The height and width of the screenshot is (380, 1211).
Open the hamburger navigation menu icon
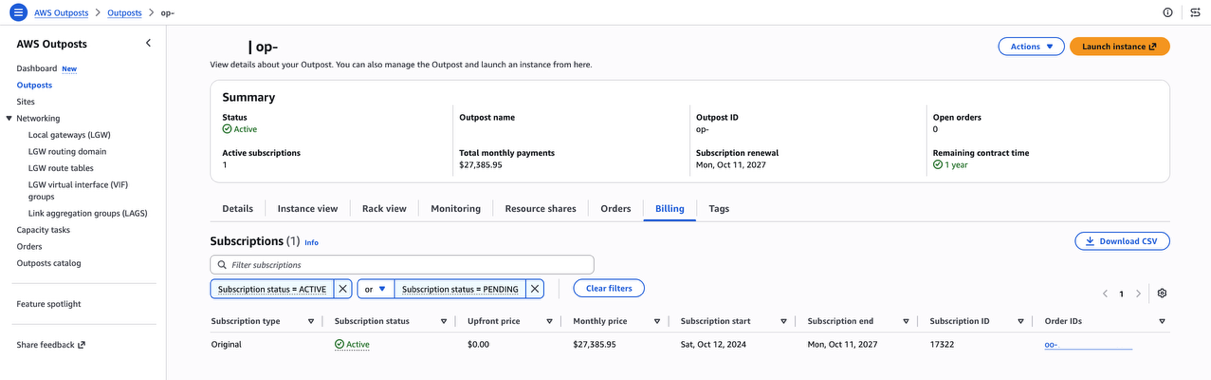18,12
